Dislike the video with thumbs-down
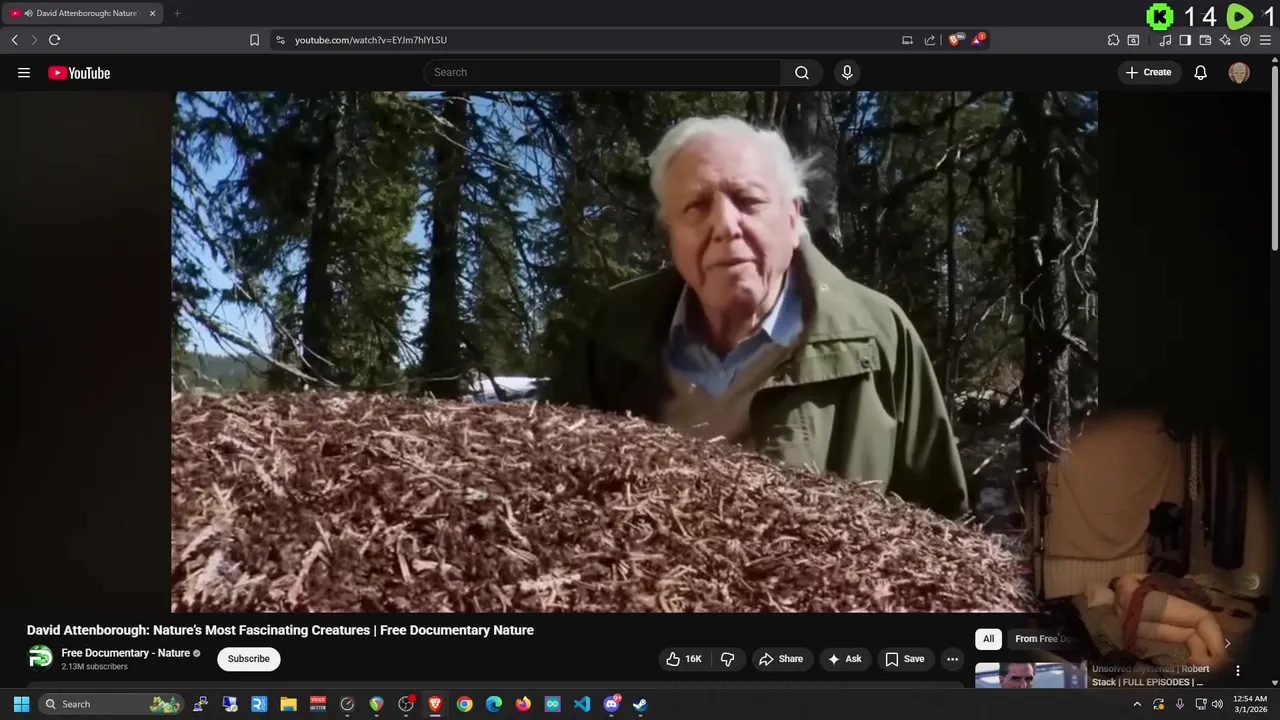Image resolution: width=1280 pixels, height=720 pixels. pos(727,659)
